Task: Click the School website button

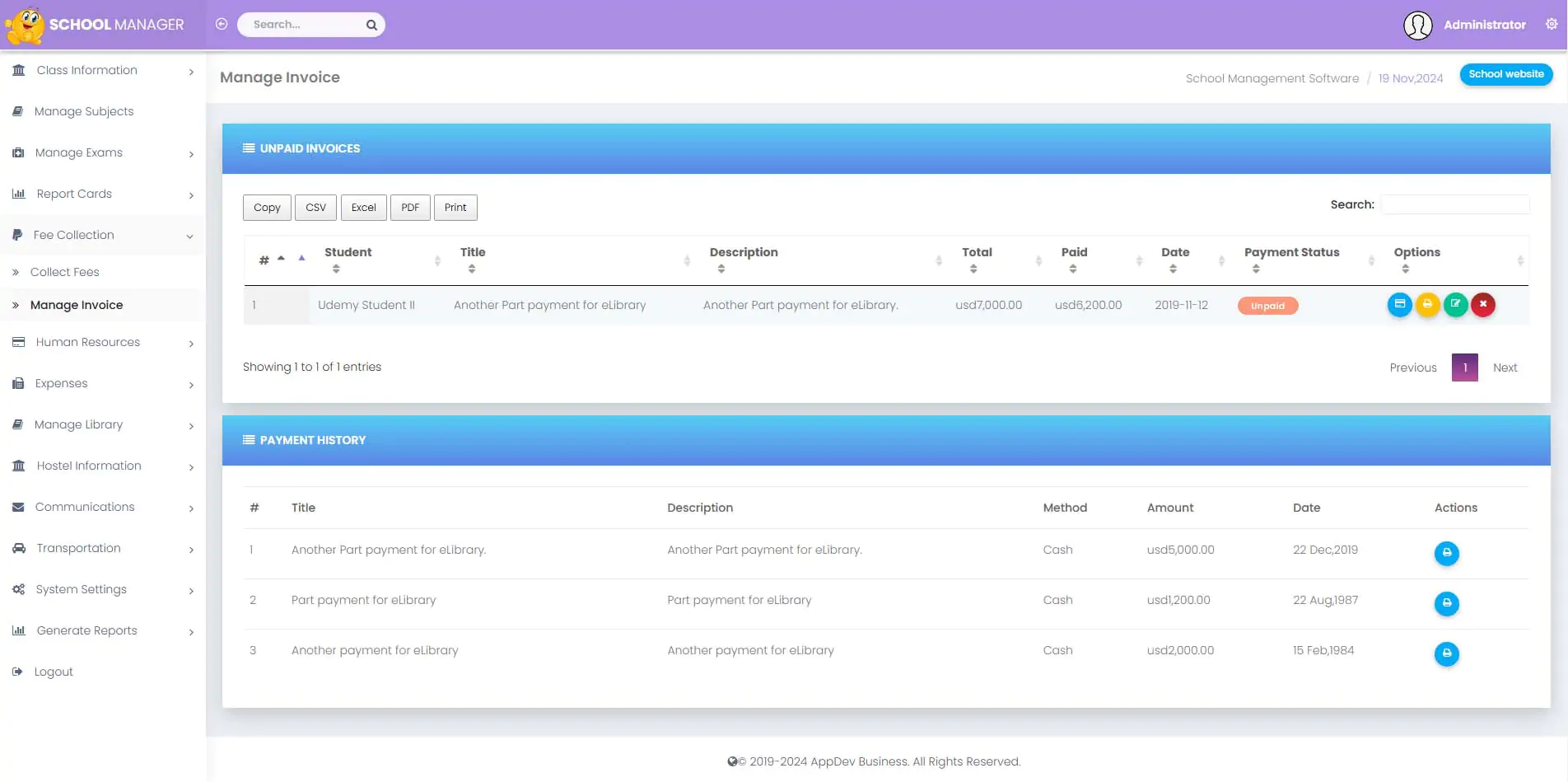Action: tap(1505, 74)
